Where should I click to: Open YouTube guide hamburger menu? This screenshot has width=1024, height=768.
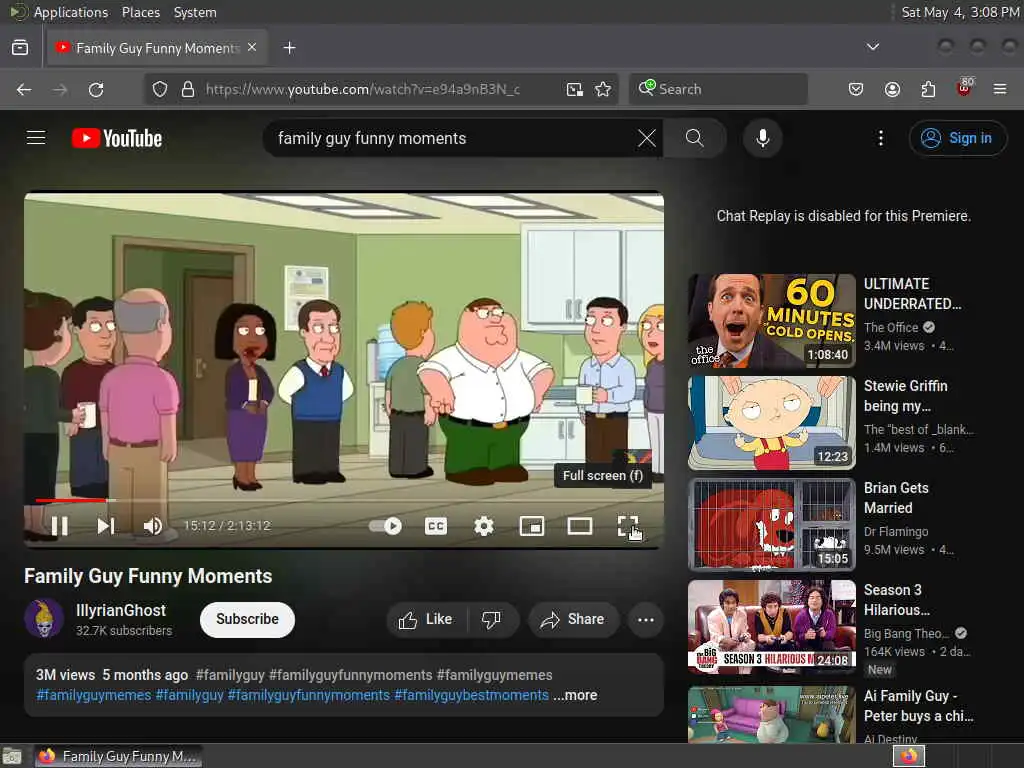36,138
